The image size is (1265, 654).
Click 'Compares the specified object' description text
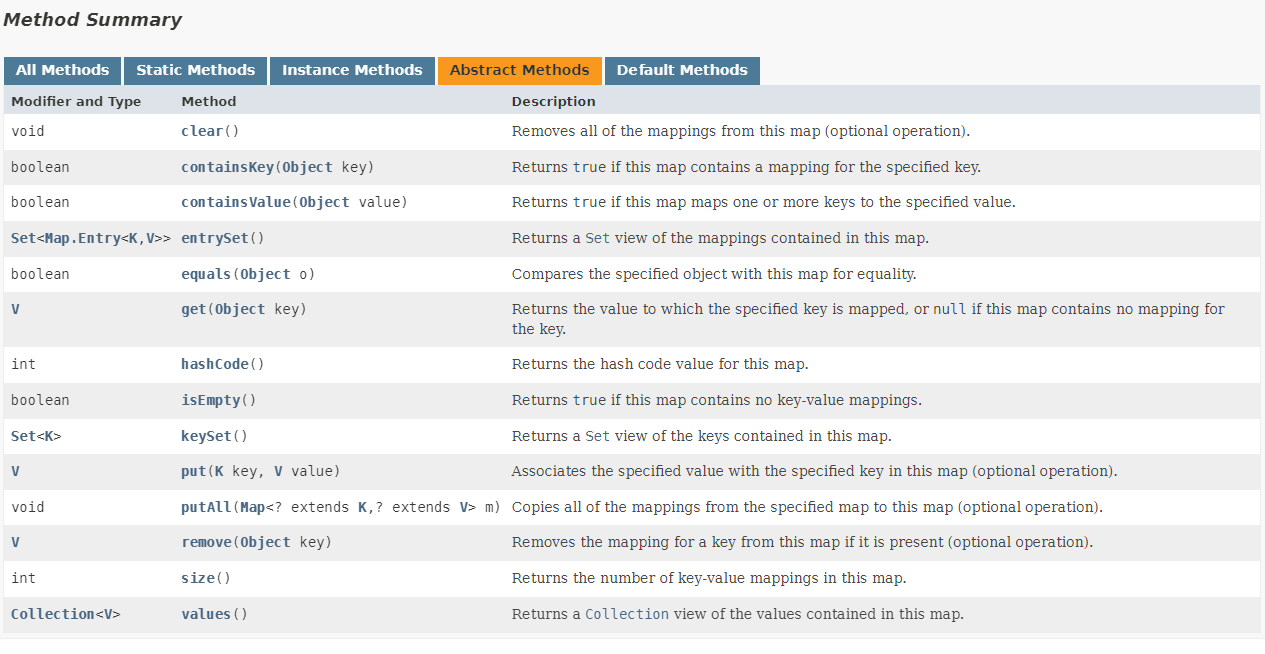714,274
